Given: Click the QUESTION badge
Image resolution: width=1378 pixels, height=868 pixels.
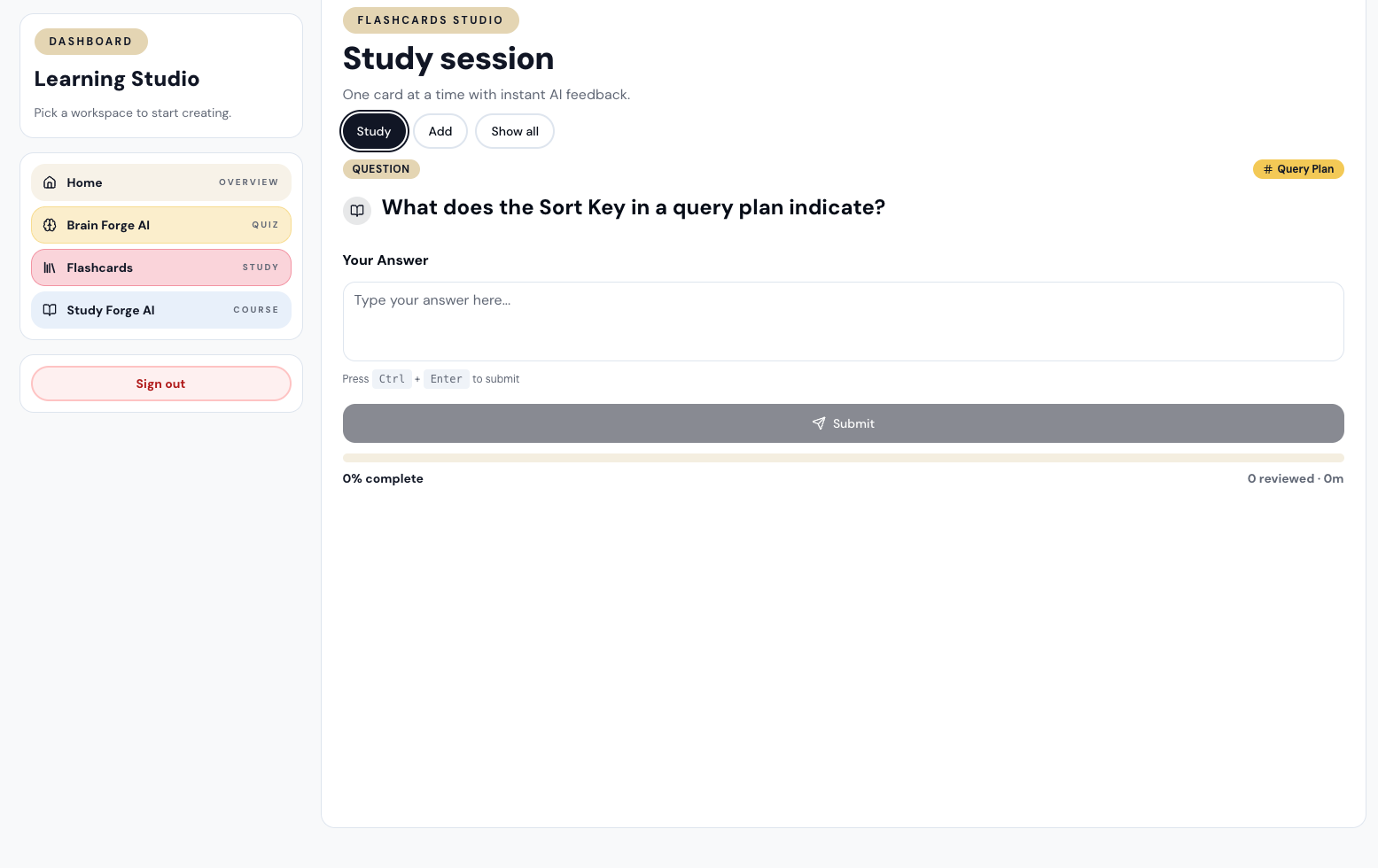Looking at the screenshot, I should [381, 169].
